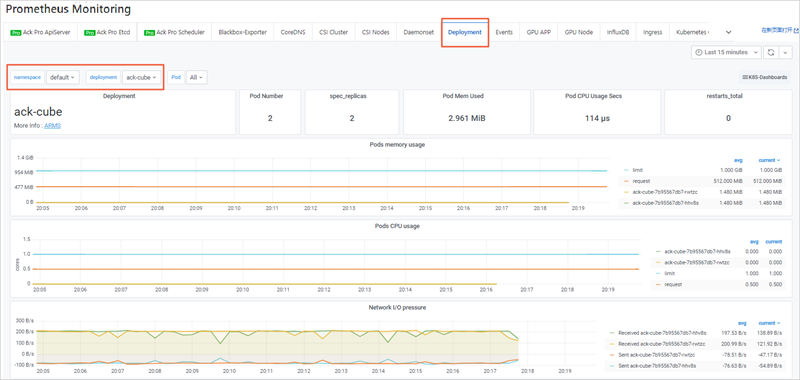Viewport: 800px width, 380px height.
Task: Toggle limit series in memory legend
Action: (x=637, y=170)
